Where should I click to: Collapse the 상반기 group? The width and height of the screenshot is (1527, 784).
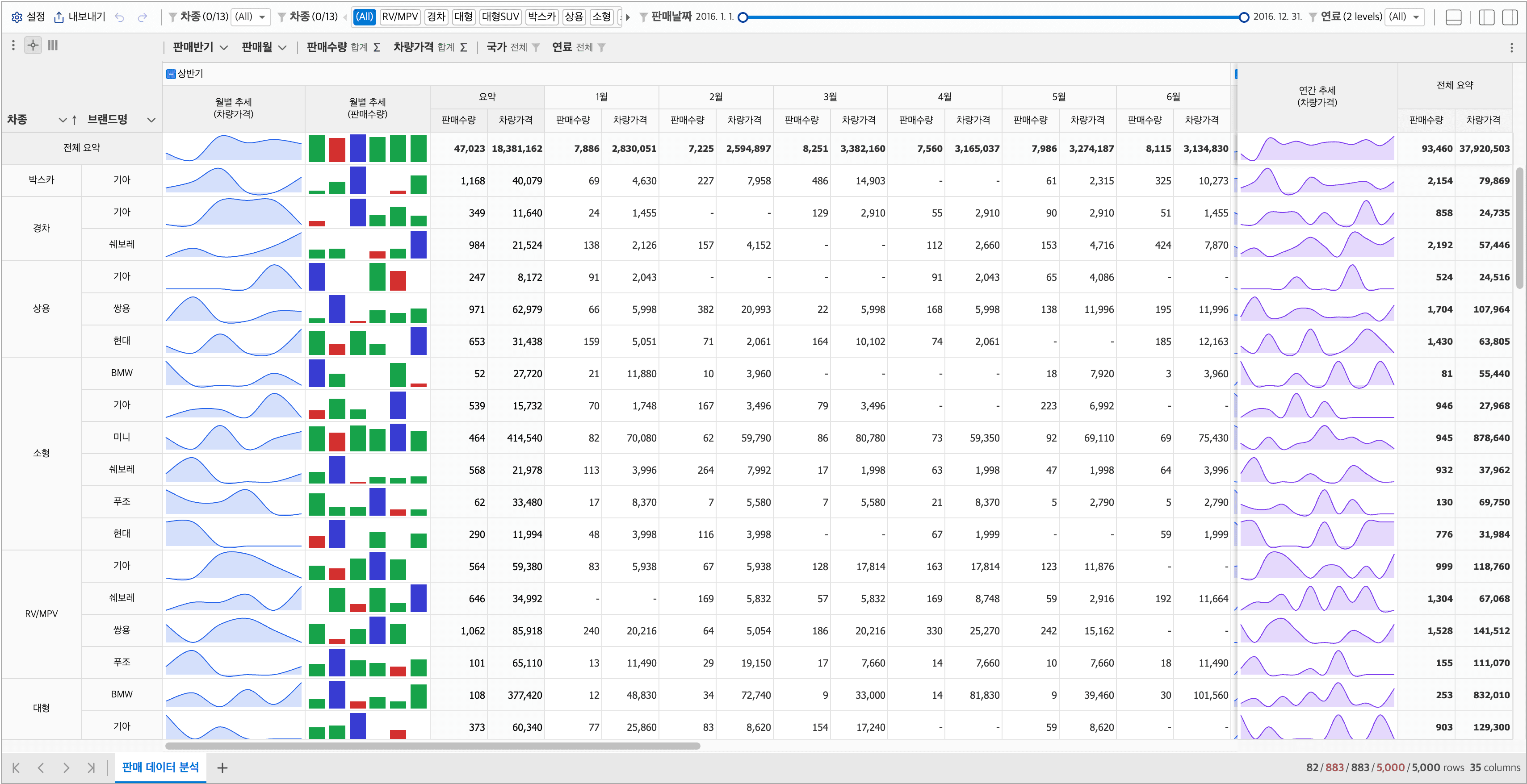[x=171, y=74]
